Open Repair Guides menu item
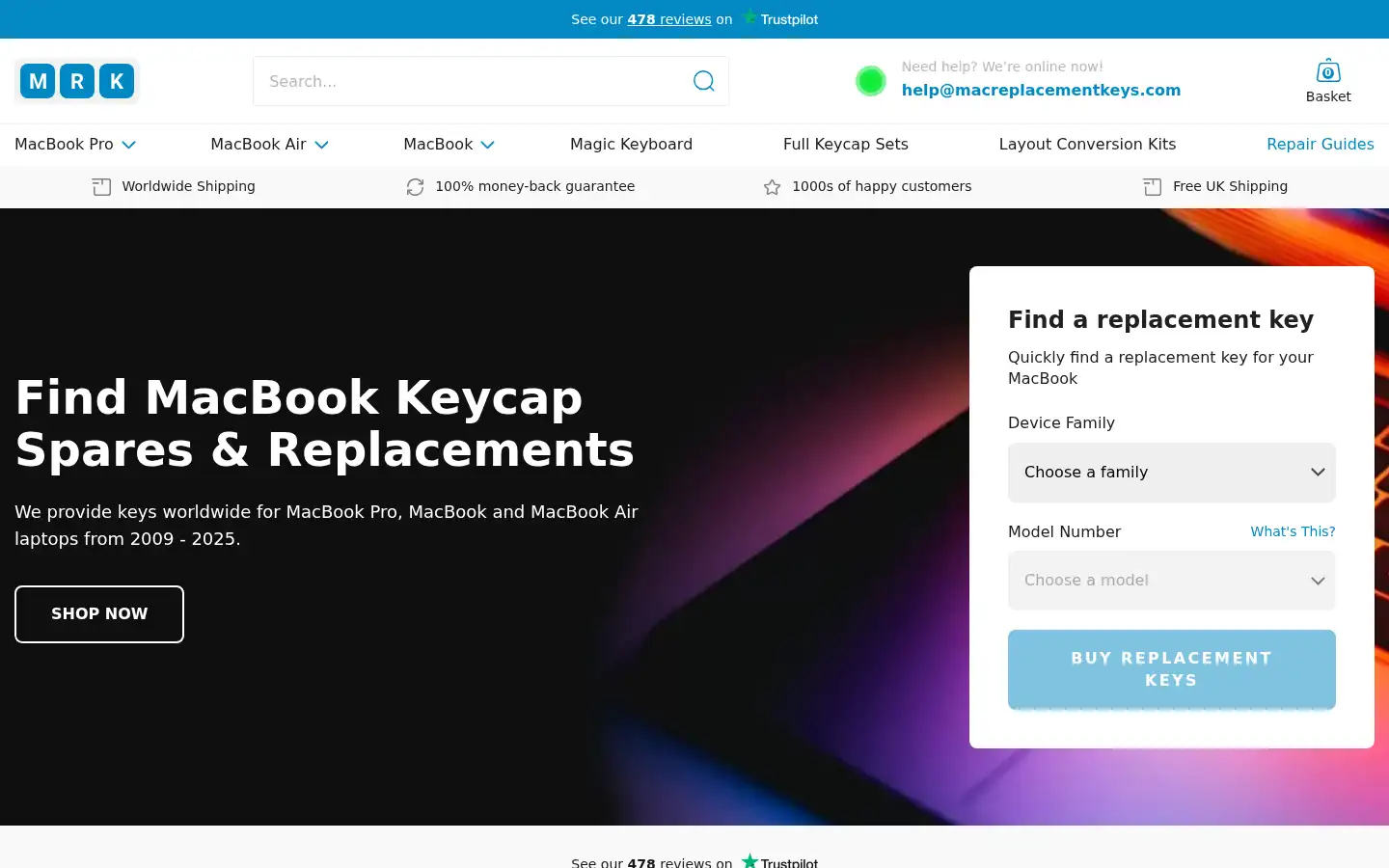 pyautogui.click(x=1321, y=144)
